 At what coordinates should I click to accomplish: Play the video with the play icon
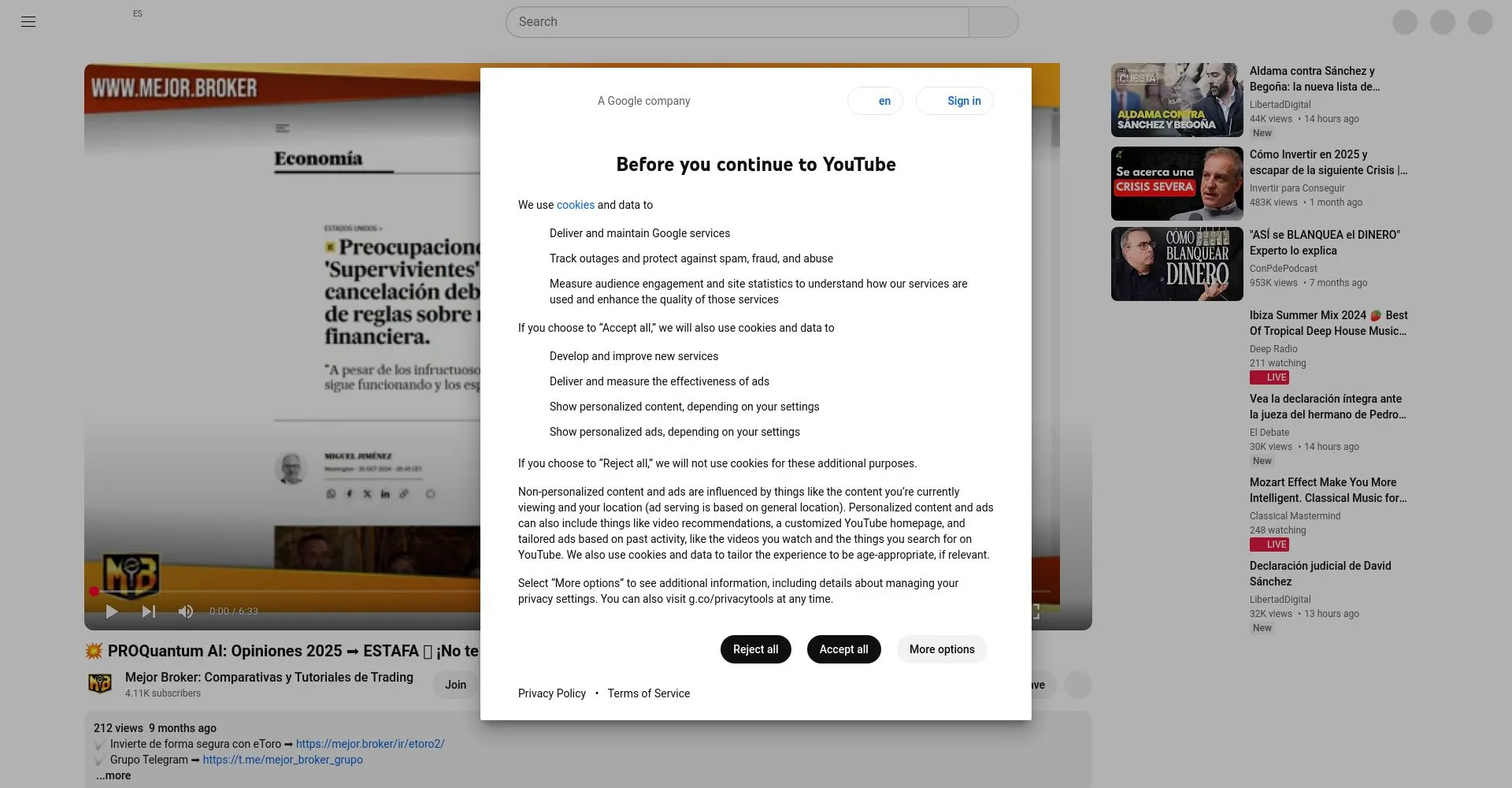(x=112, y=611)
